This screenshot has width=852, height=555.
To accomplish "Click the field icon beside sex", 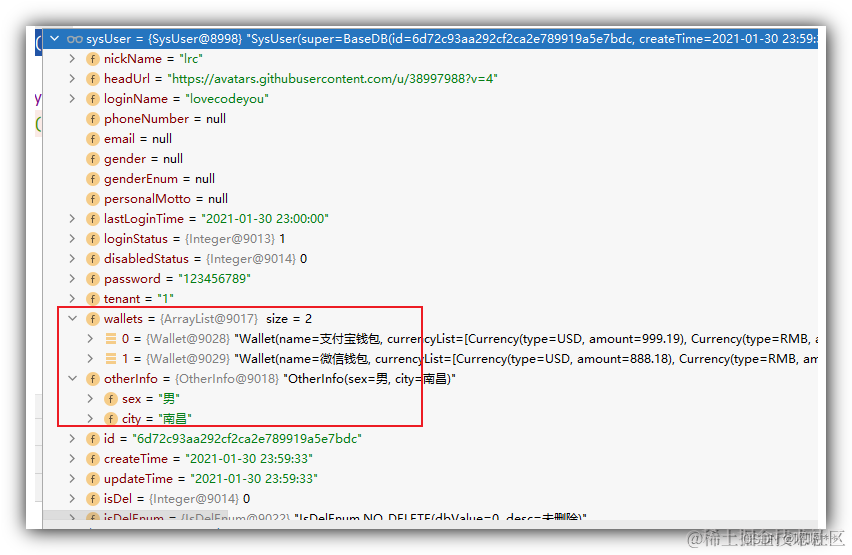I will click(111, 398).
